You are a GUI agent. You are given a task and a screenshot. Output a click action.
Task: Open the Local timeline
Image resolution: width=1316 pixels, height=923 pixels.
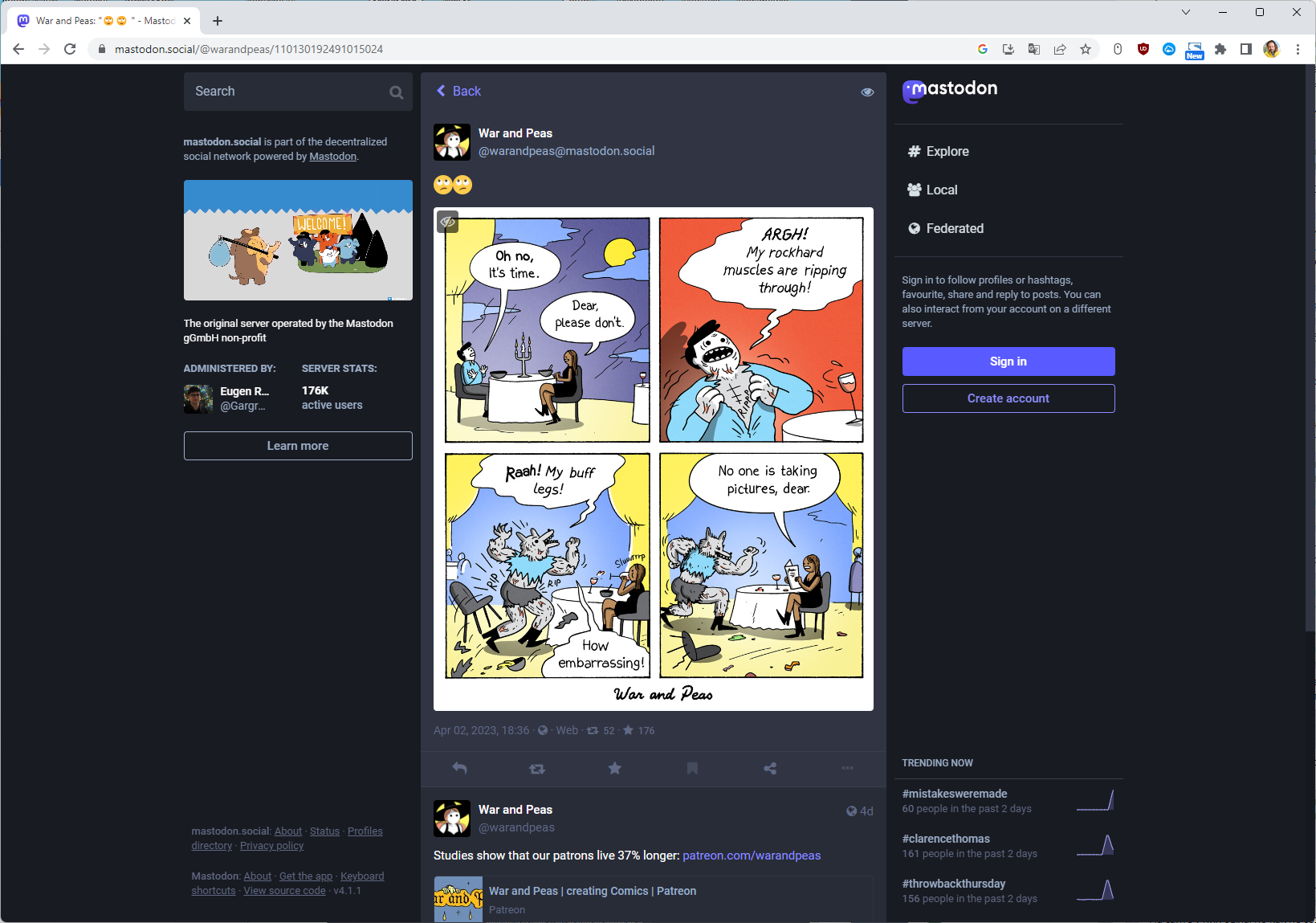(932, 190)
